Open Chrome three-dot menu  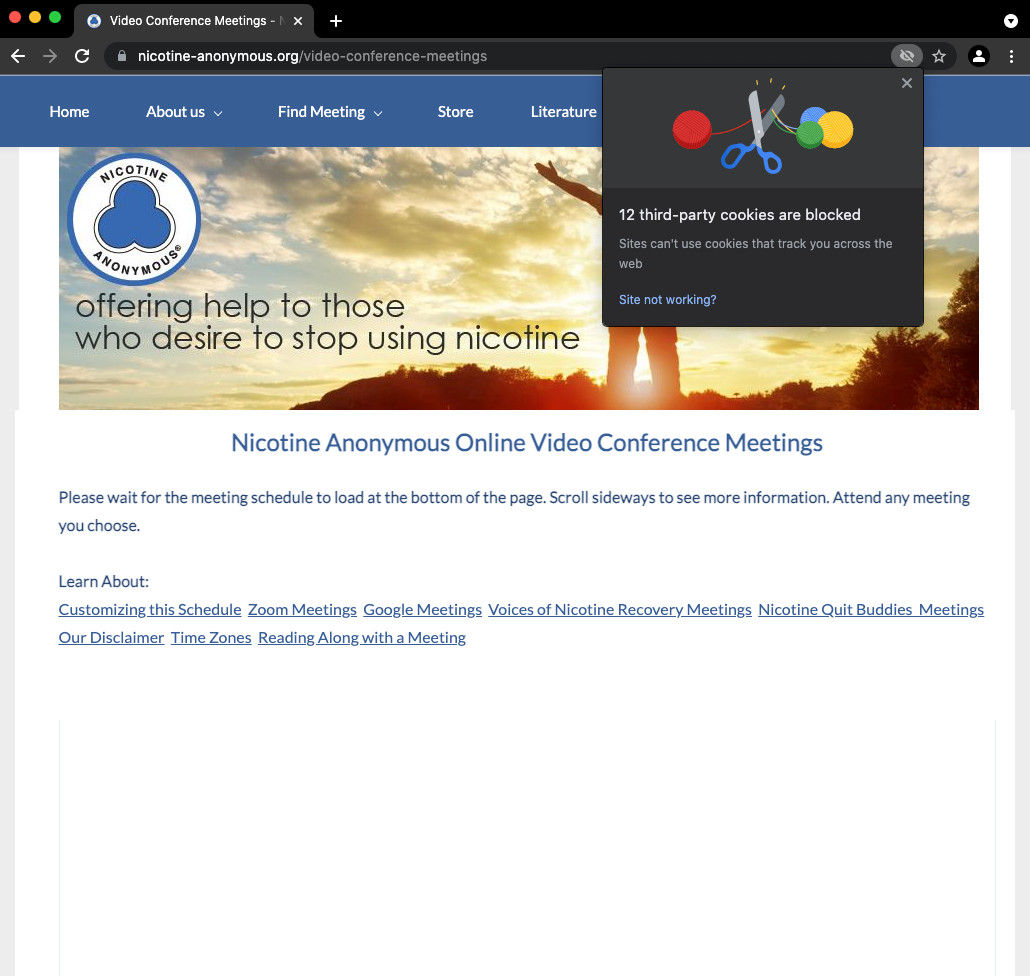pos(1011,56)
